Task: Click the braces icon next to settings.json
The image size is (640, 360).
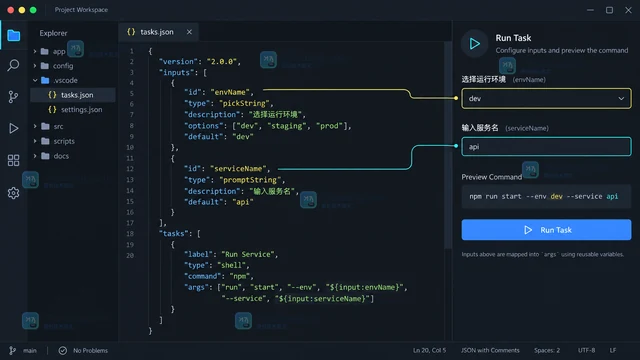Action: (x=52, y=109)
